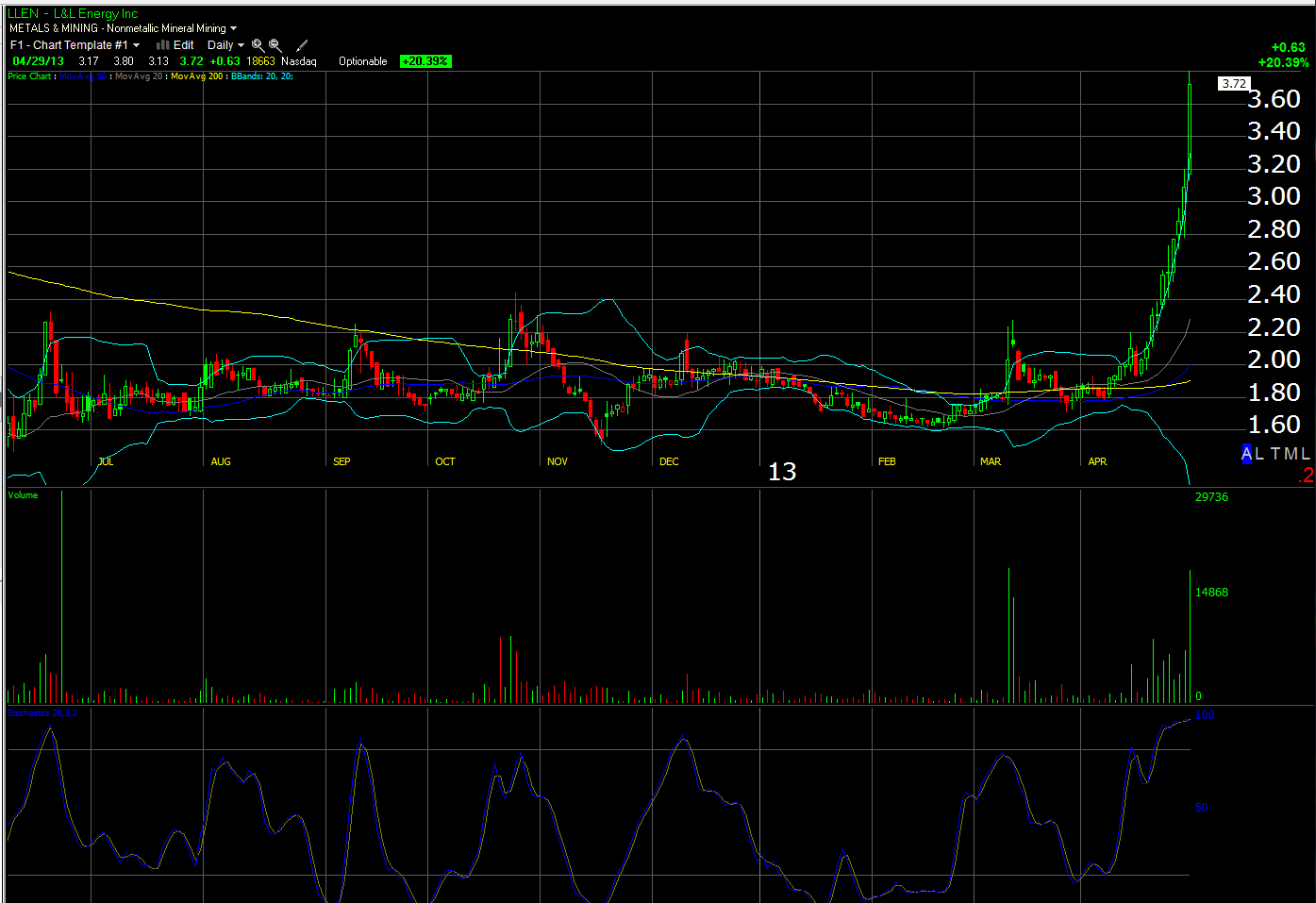Click the DEC month label on time axis

click(x=669, y=461)
